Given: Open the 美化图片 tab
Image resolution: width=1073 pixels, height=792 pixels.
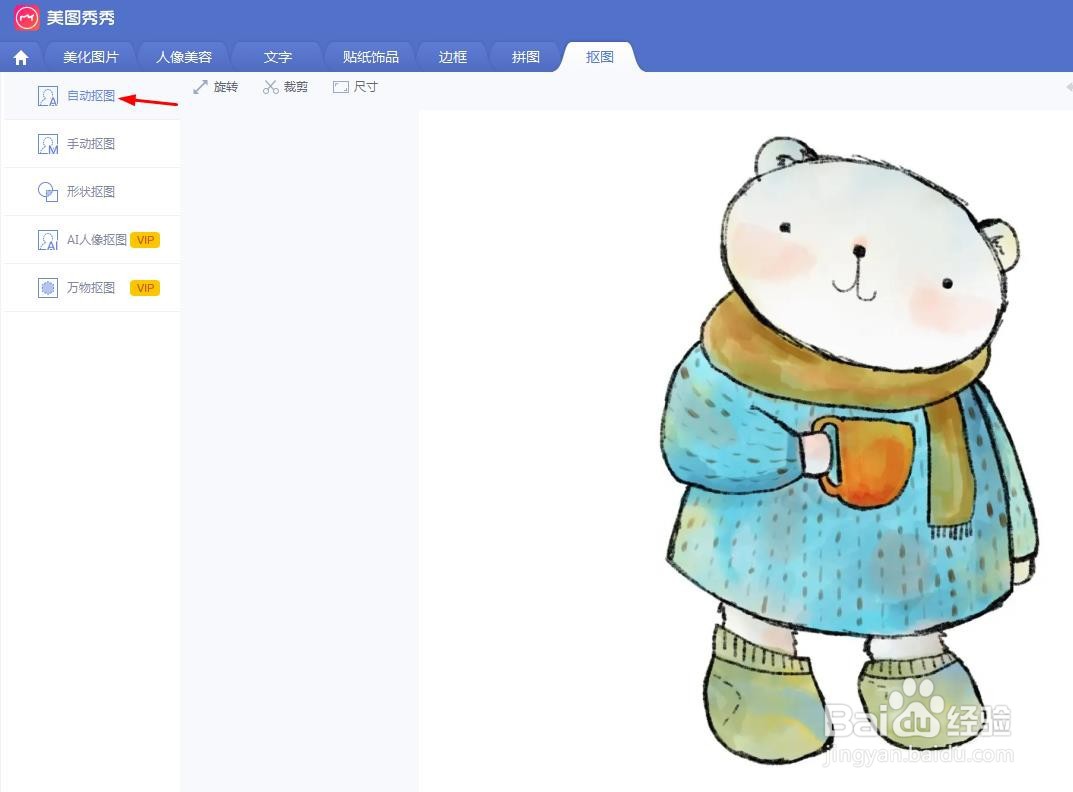Looking at the screenshot, I should tap(91, 57).
